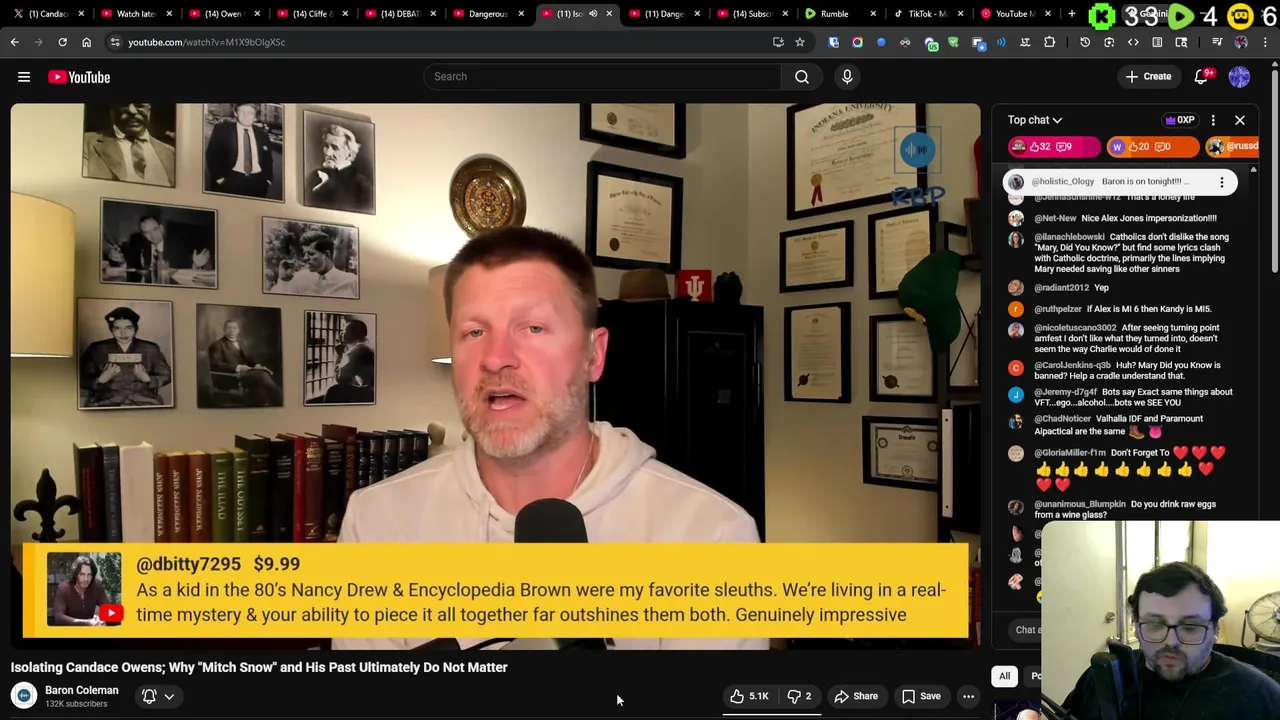Open the browser history clock icon
The width and height of the screenshot is (1280, 720).
pos(1085,42)
